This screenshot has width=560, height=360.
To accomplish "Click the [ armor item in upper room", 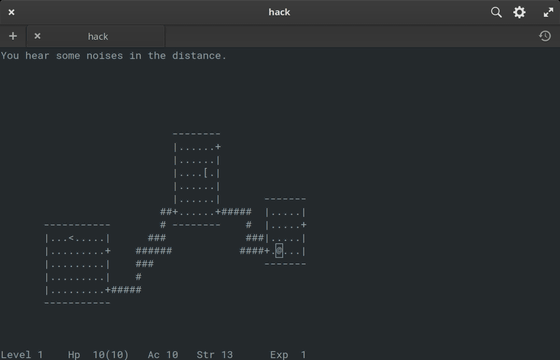I will coord(206,173).
